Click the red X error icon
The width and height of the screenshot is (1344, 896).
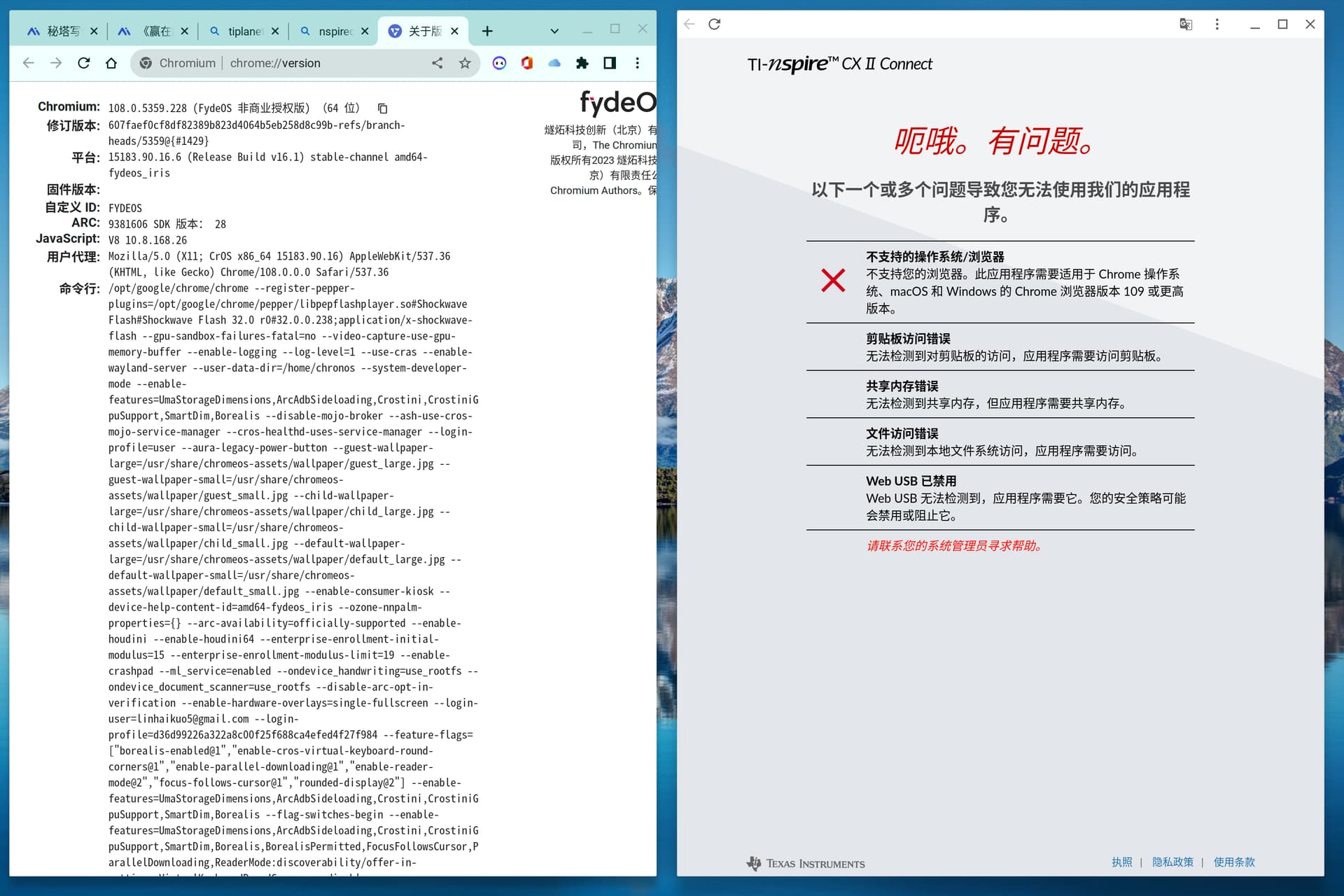(833, 281)
